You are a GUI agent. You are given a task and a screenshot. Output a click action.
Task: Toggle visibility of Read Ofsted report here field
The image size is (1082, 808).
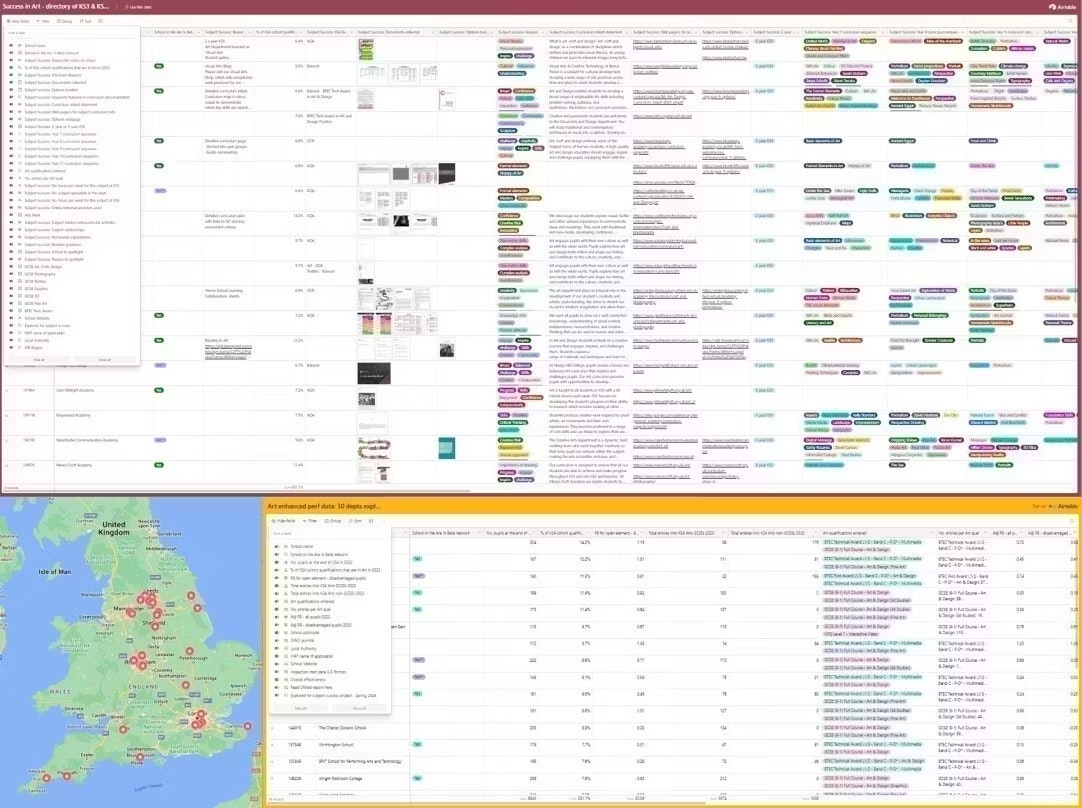277,687
